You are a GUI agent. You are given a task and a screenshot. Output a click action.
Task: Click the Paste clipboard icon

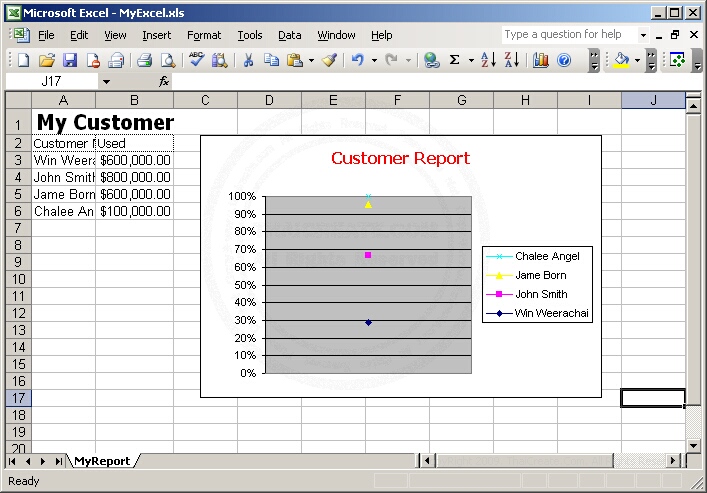(295, 60)
